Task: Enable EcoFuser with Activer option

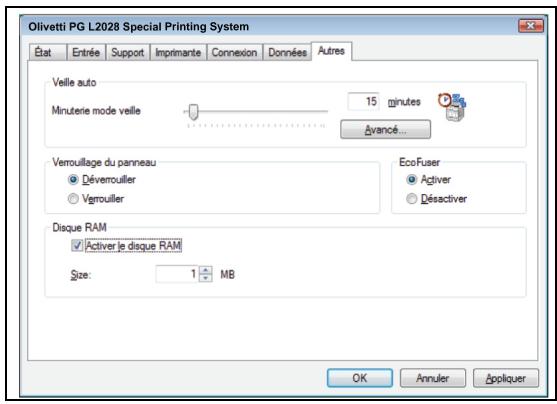Action: click(411, 179)
